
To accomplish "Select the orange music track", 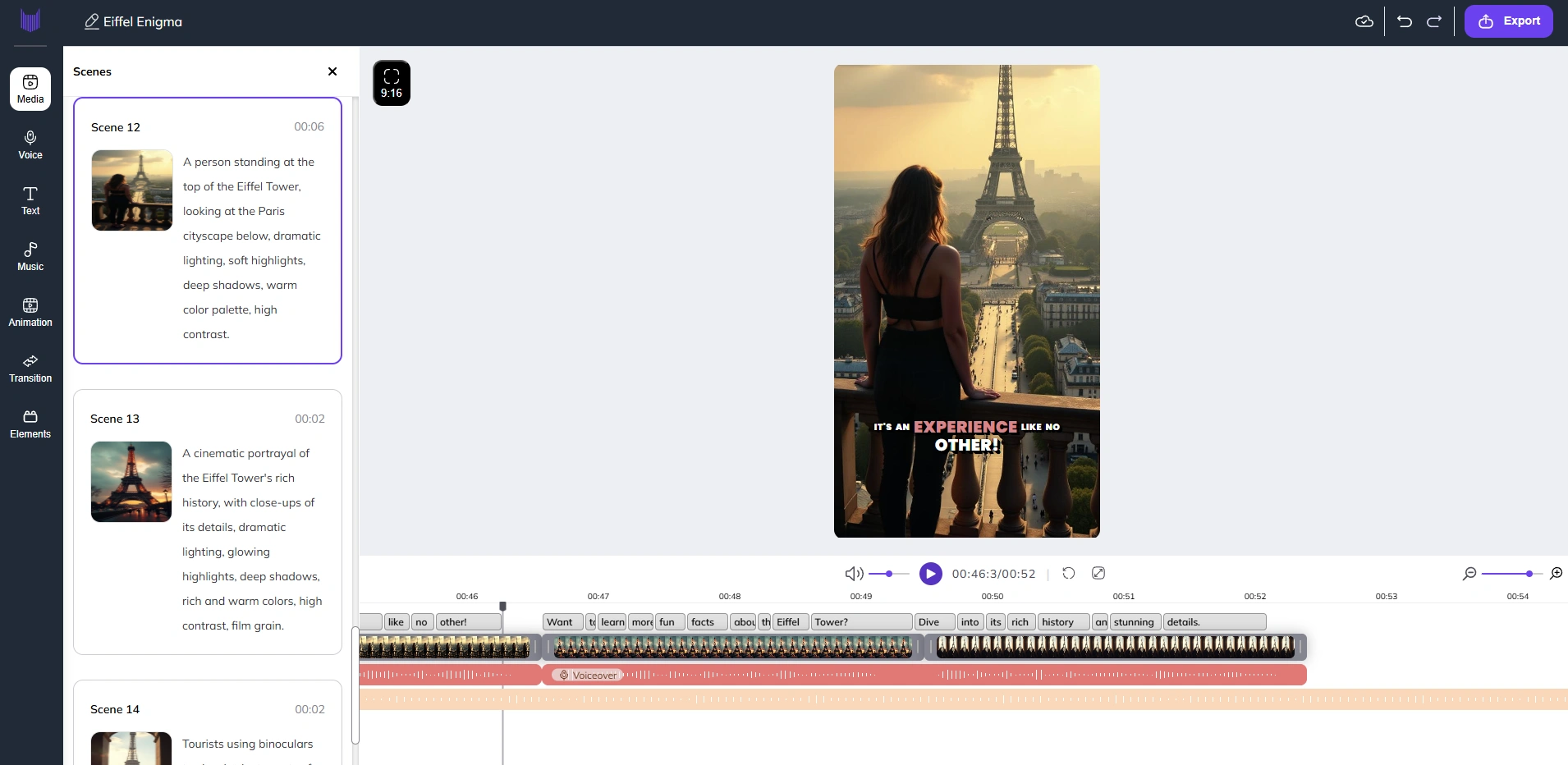I will (964, 699).
